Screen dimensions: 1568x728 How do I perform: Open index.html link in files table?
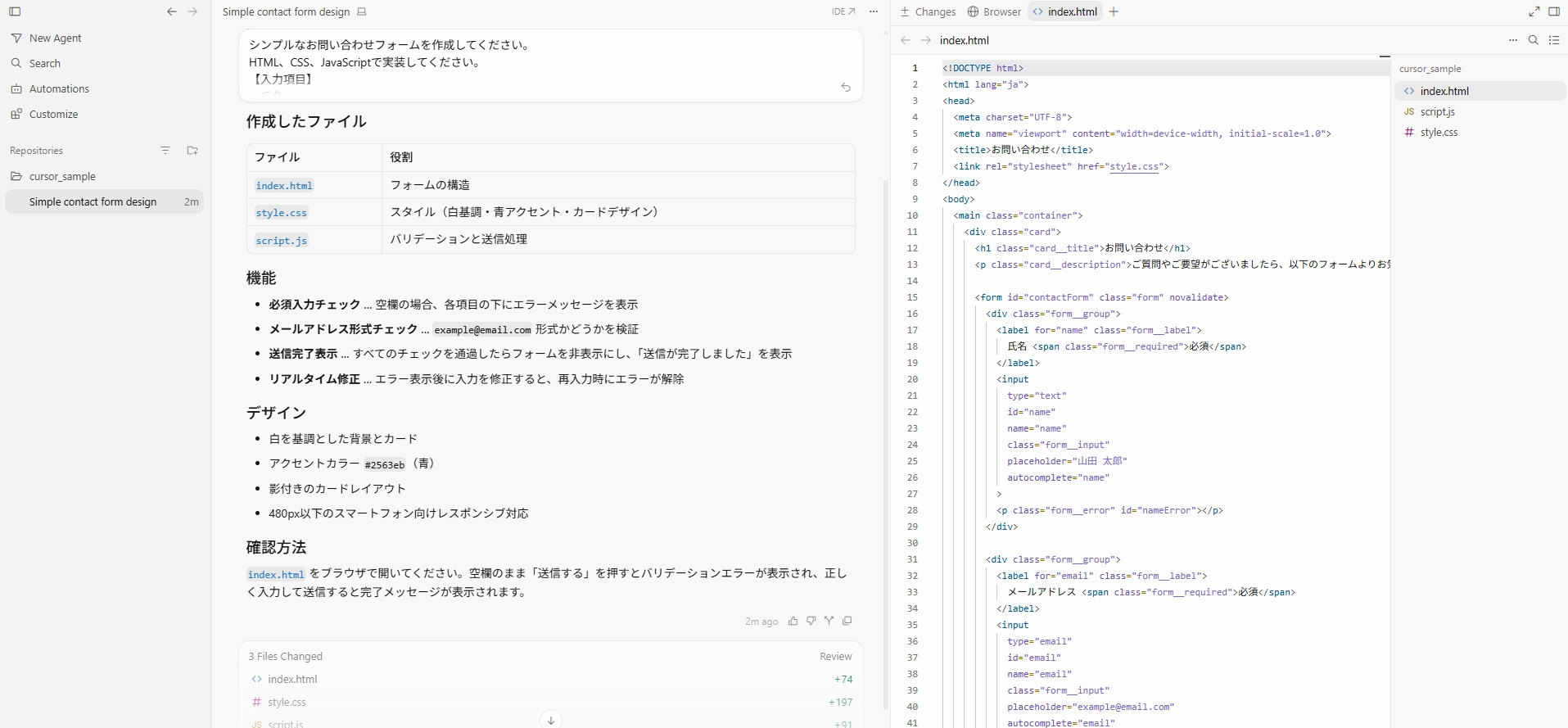(284, 186)
